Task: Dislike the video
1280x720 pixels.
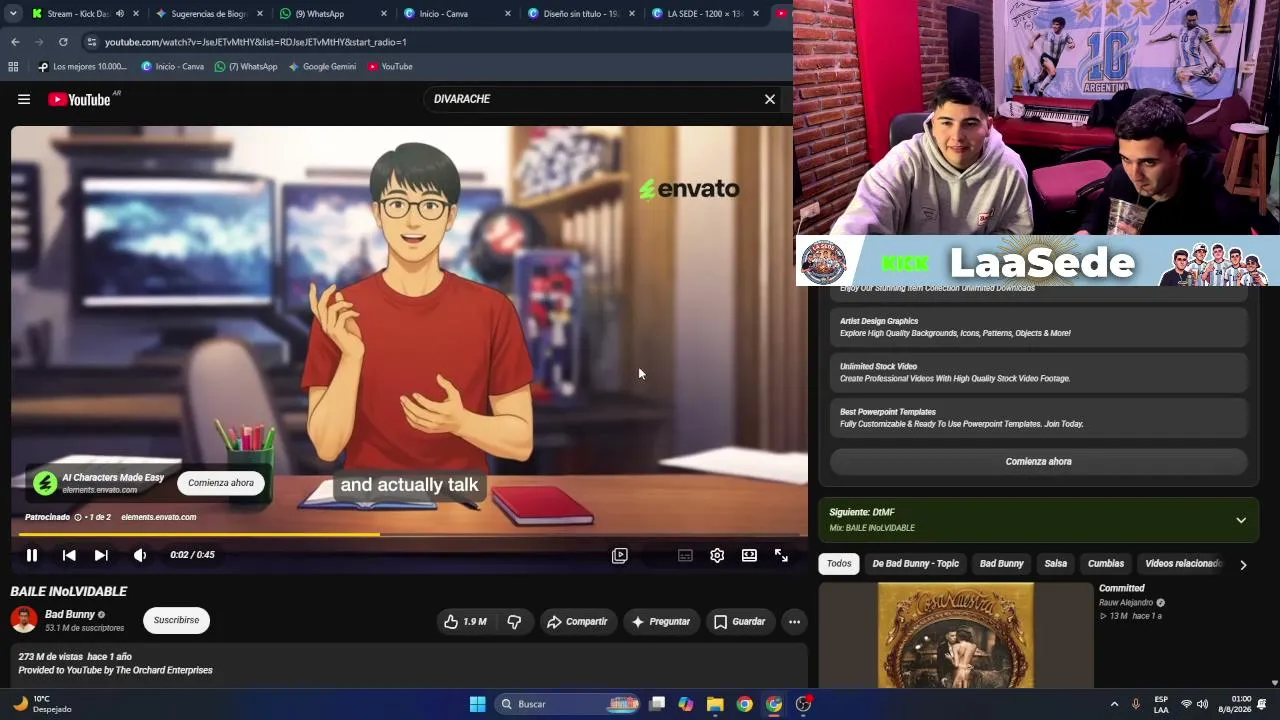Action: pyautogui.click(x=514, y=621)
